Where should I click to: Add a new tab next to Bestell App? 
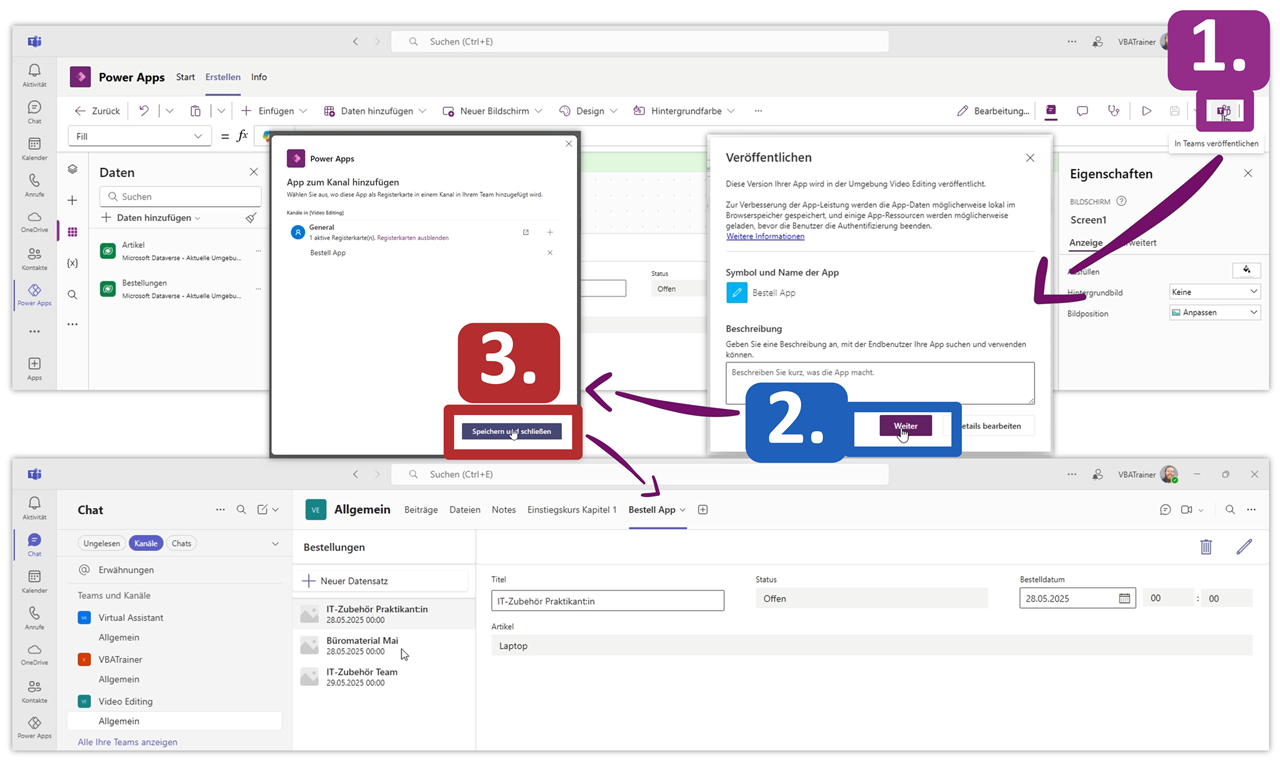(703, 510)
